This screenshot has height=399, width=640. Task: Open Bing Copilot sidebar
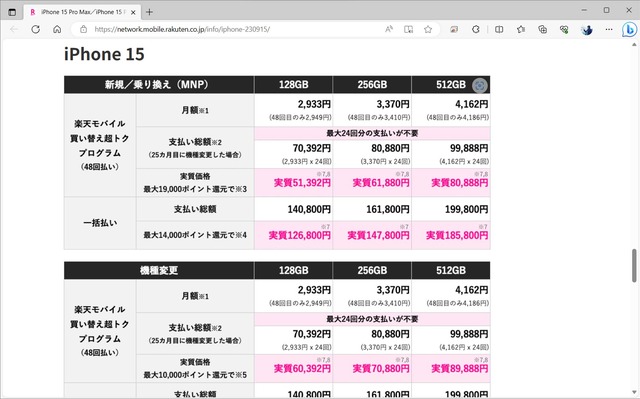(x=629, y=29)
